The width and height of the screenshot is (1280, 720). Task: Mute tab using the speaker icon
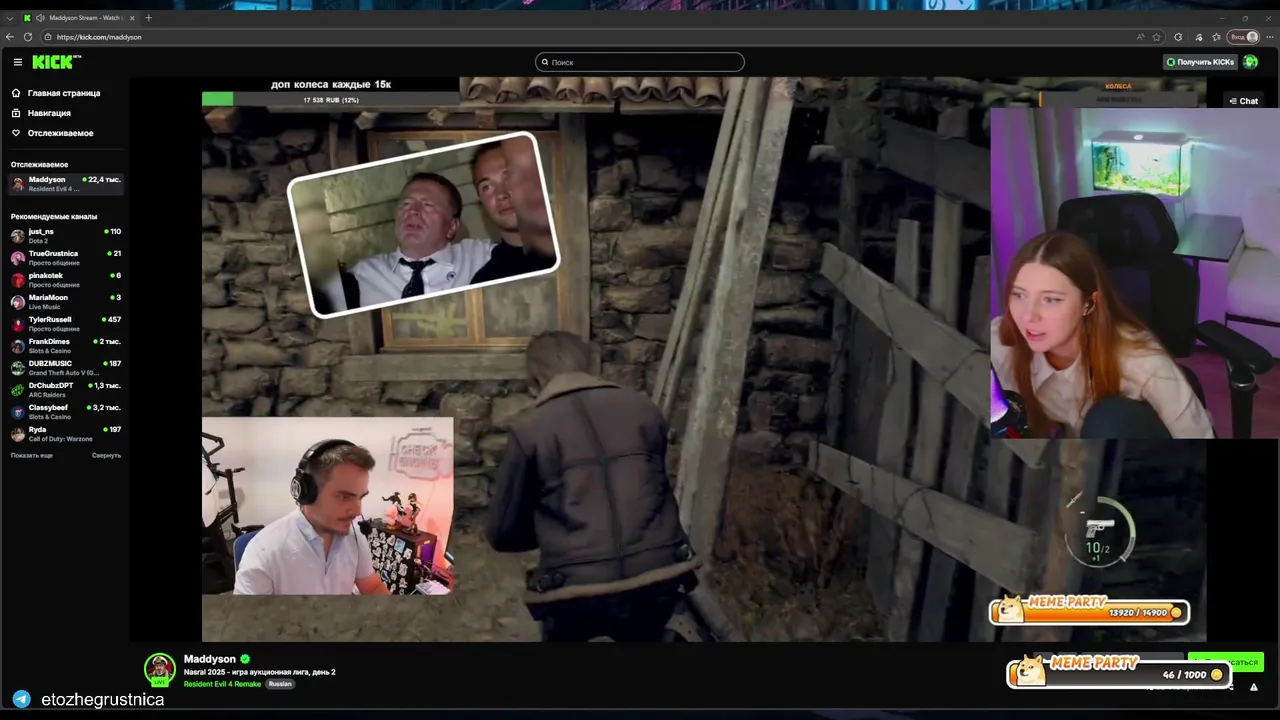40,17
